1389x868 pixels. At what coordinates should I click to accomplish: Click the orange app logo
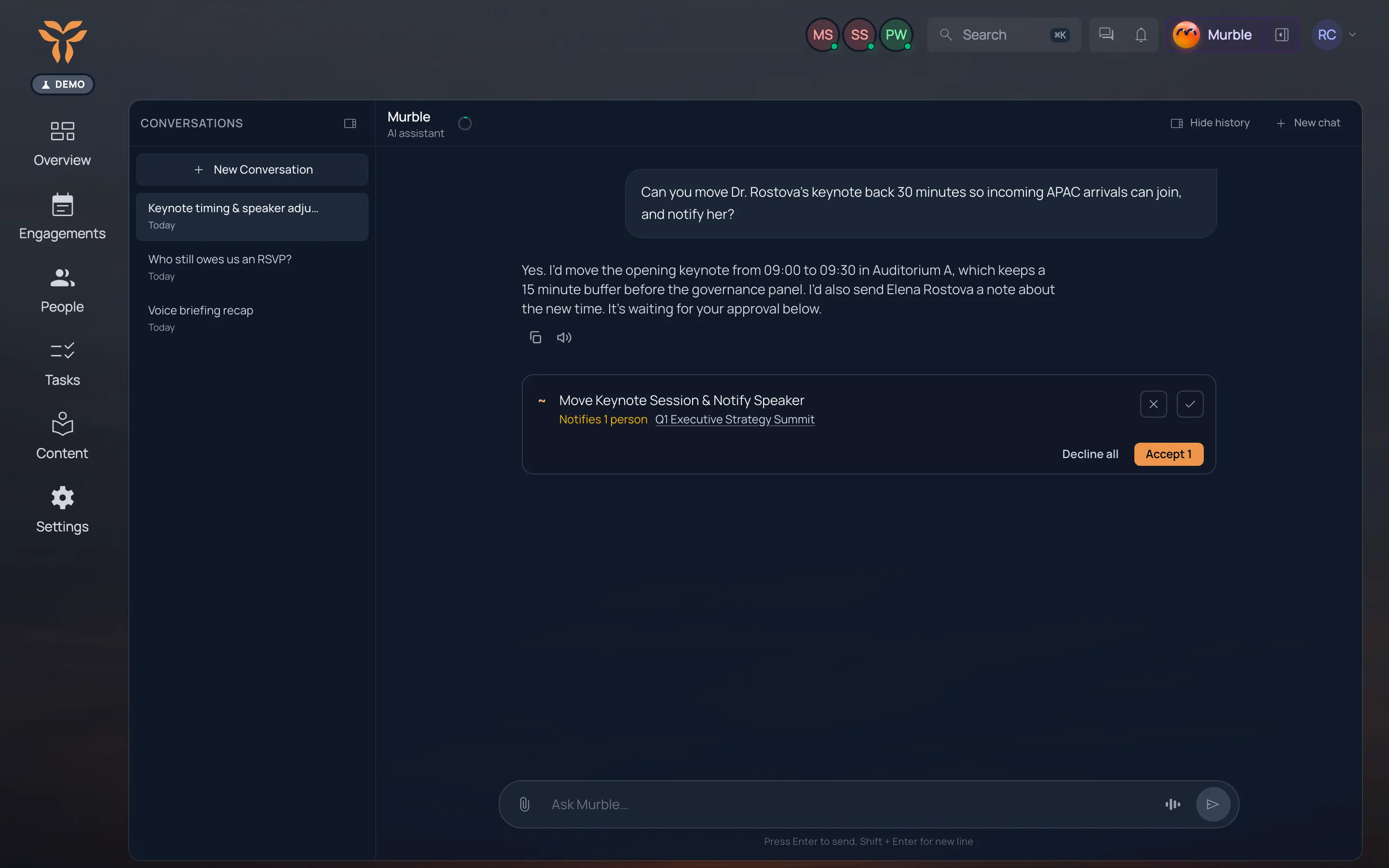point(63,41)
